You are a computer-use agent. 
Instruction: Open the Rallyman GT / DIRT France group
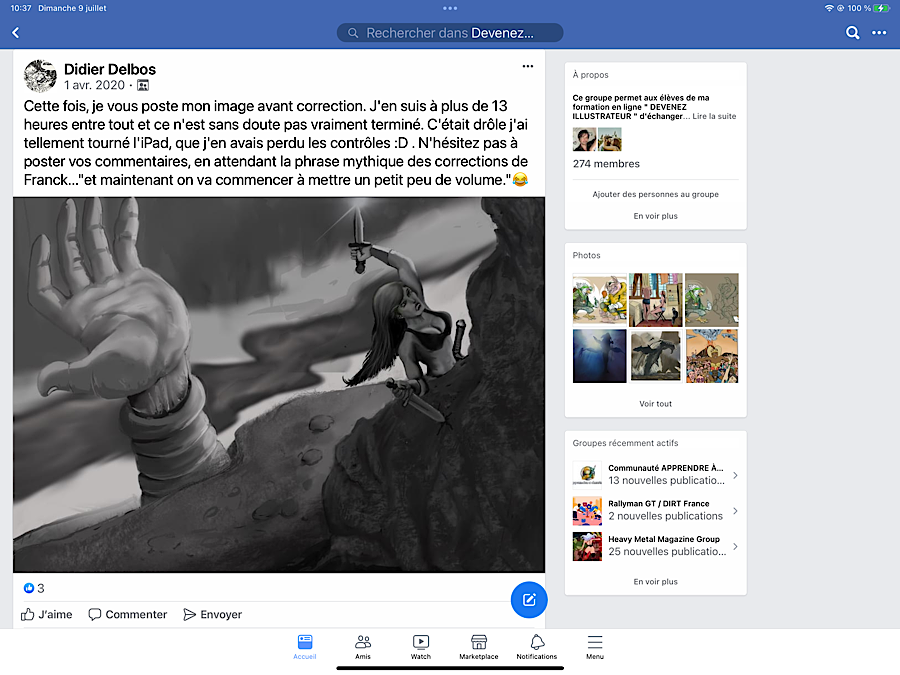point(655,510)
